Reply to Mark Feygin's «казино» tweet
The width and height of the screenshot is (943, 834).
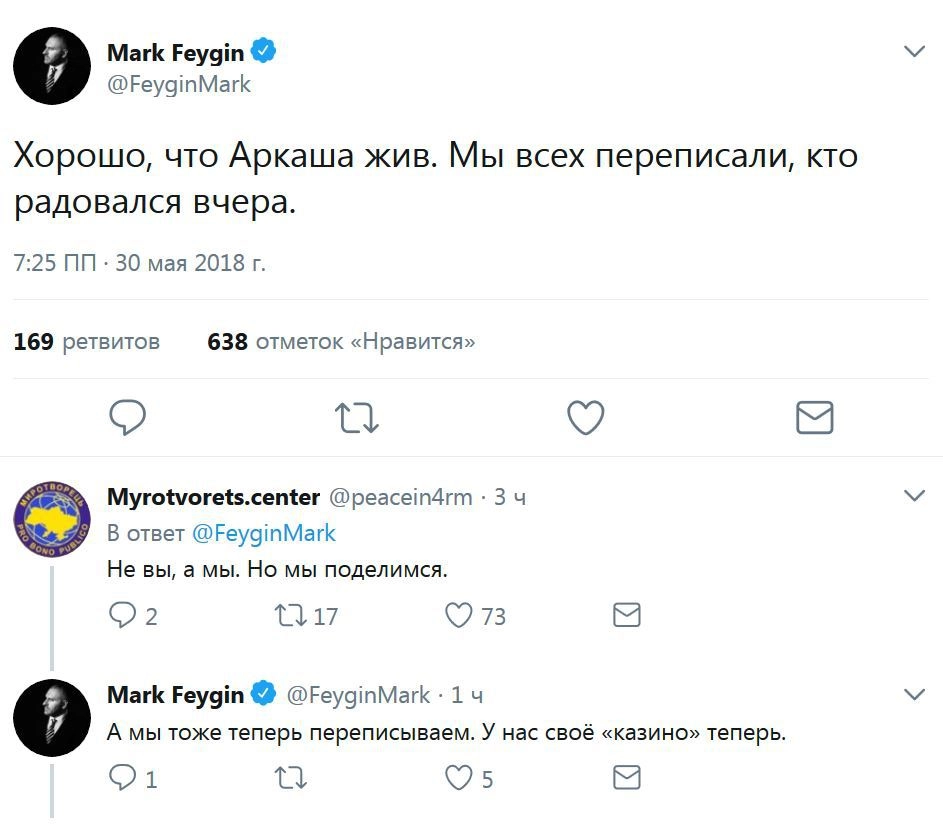121,778
